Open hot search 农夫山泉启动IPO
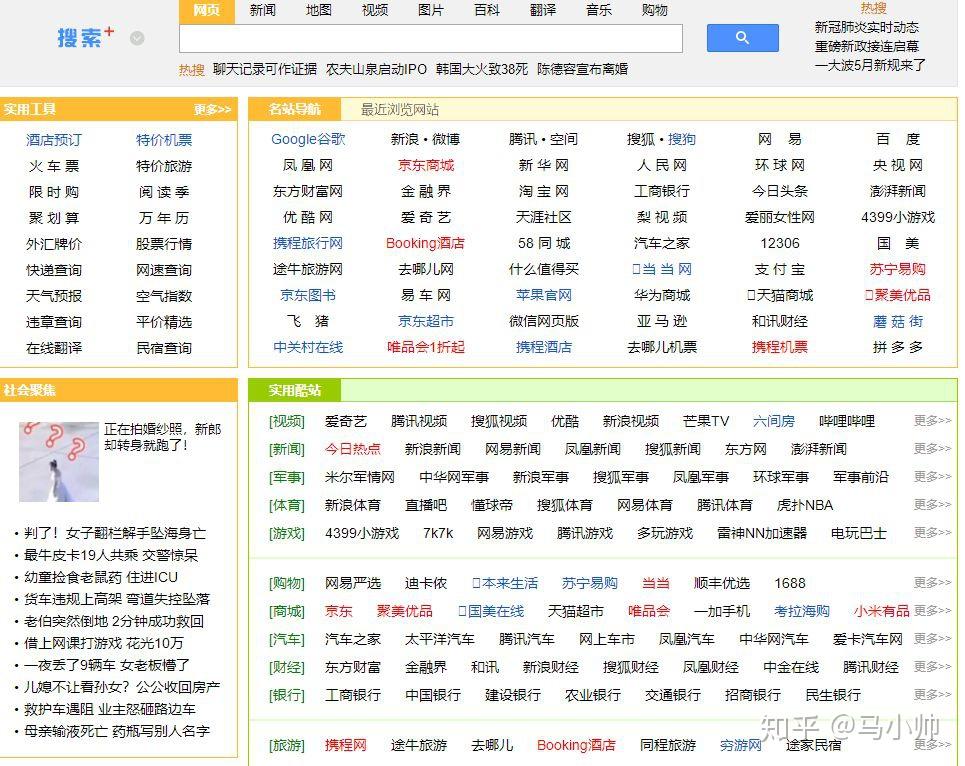This screenshot has height=766, width=965. [377, 69]
